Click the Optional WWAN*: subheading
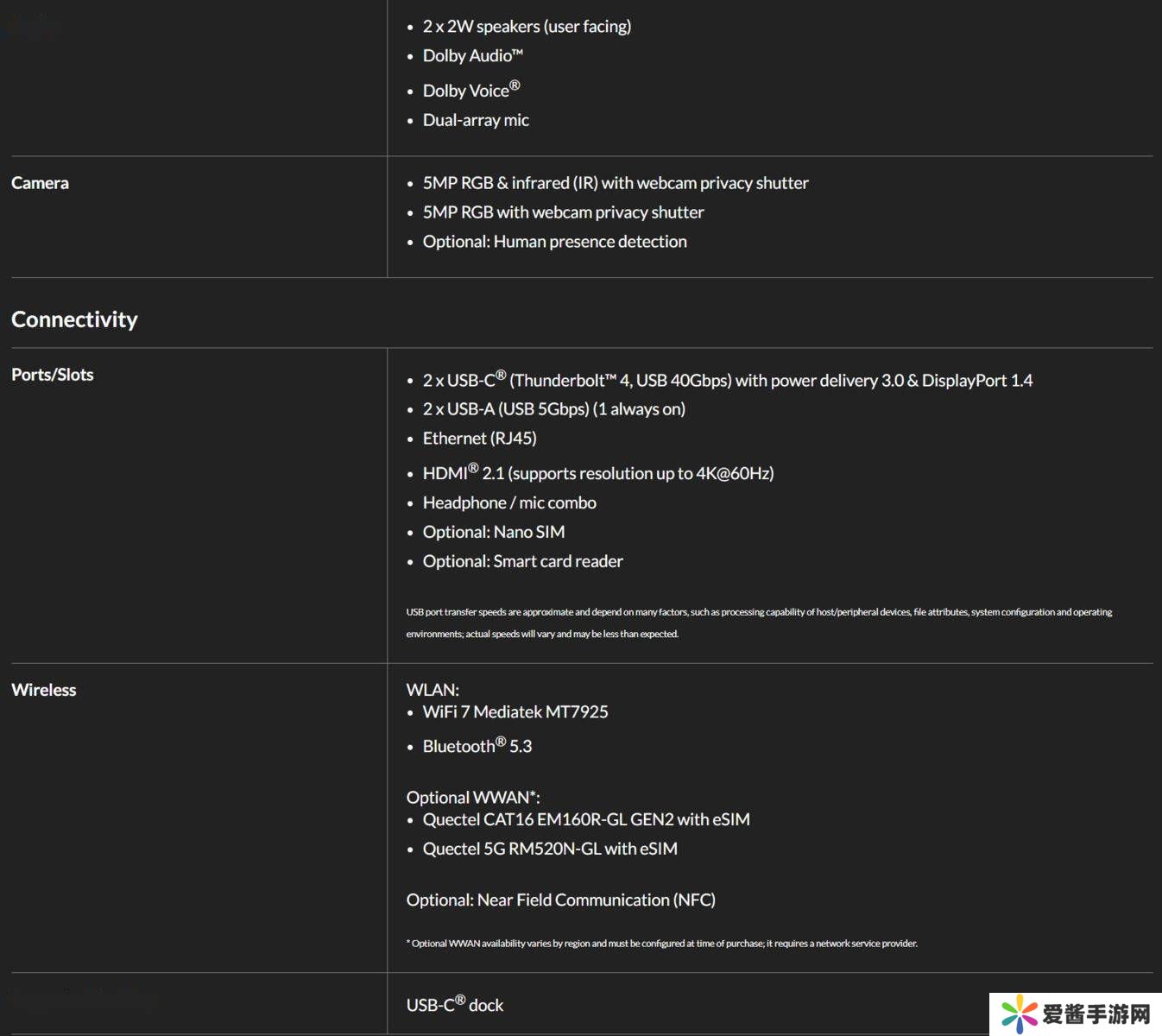This screenshot has width=1162, height=1036. [x=473, y=797]
